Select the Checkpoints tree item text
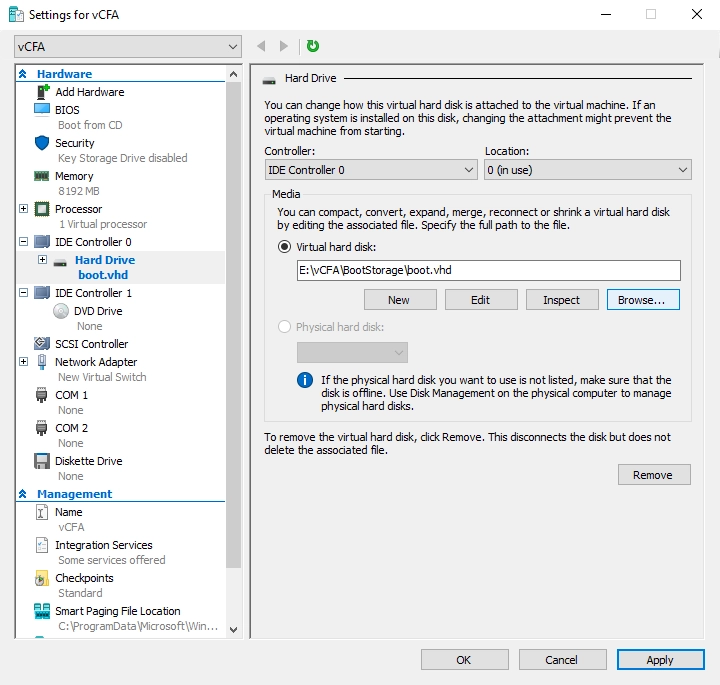Screen dimensions: 720x685 [84, 578]
